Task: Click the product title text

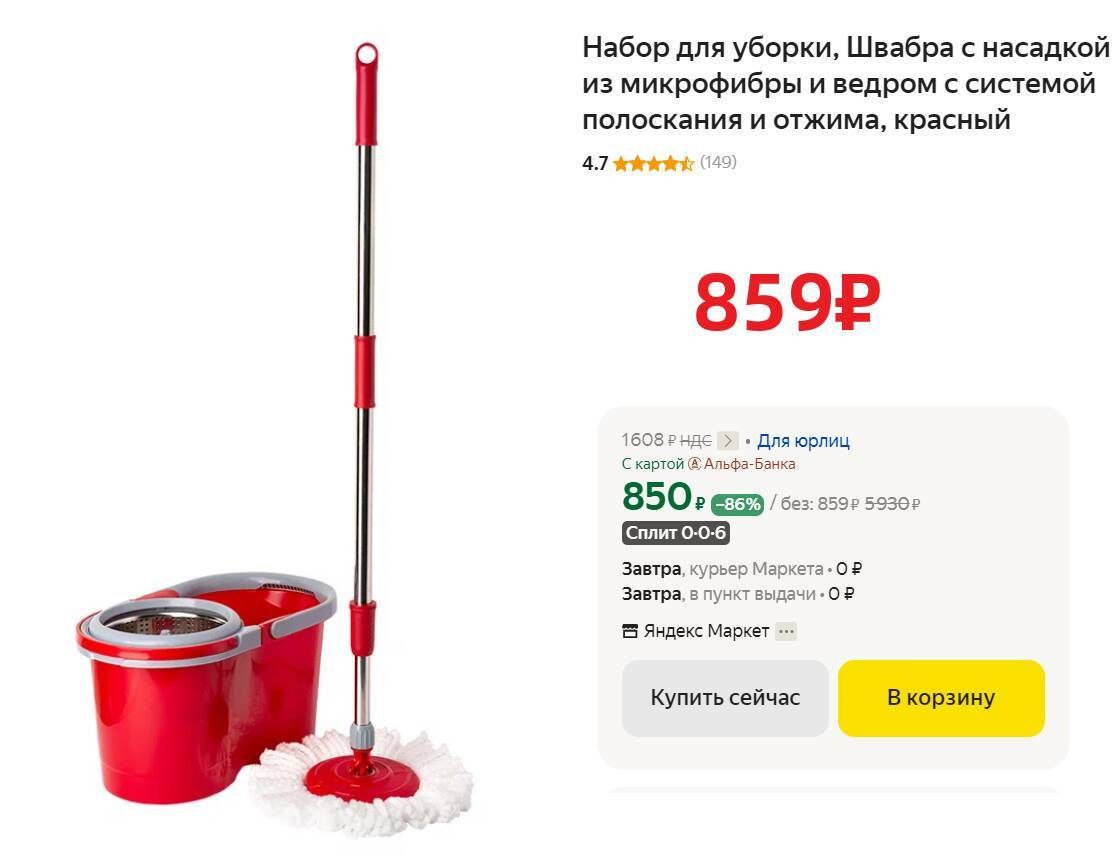Action: [x=846, y=84]
